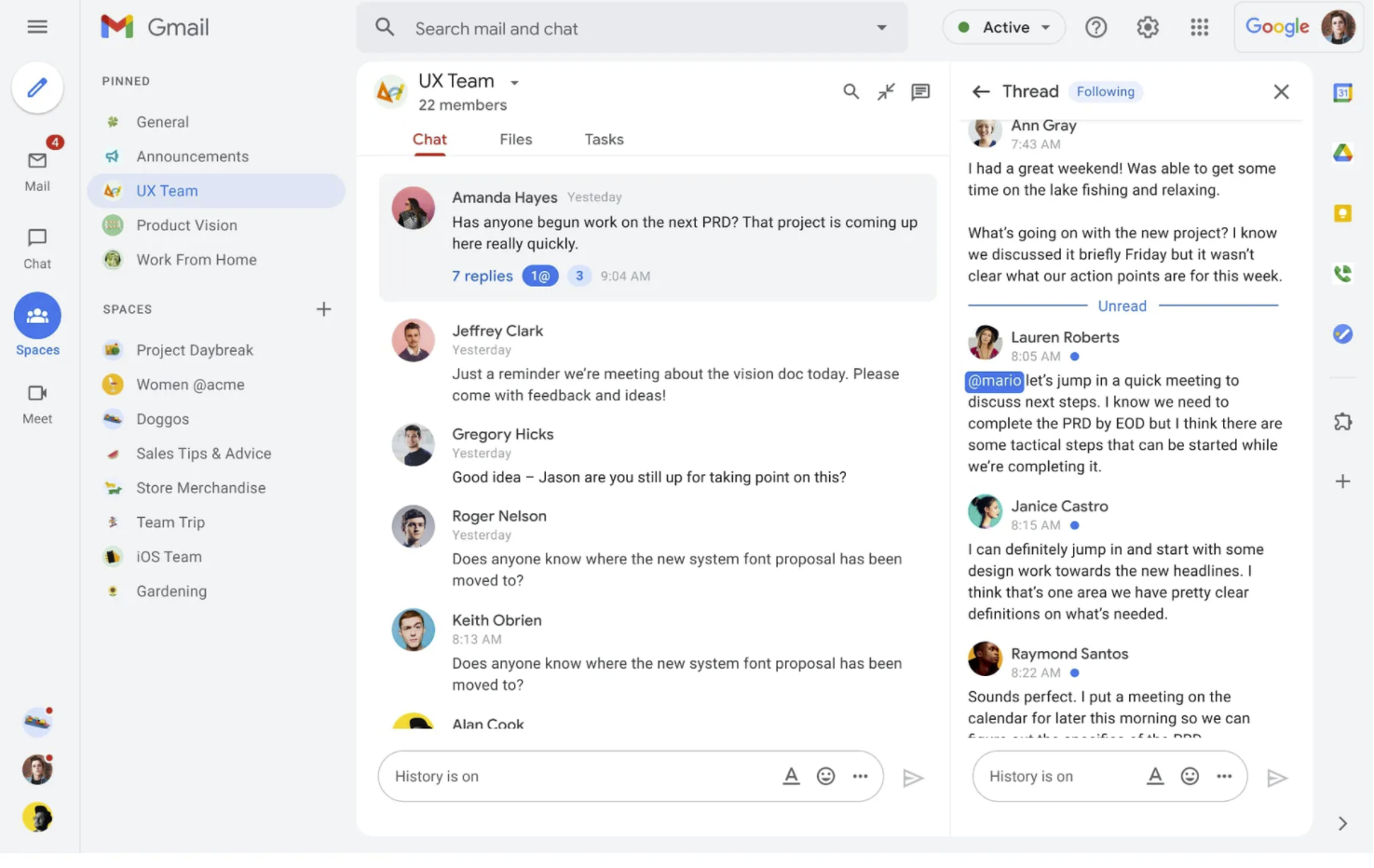This screenshot has height=868, width=1374.
Task: Close the Thread panel
Action: [x=1282, y=91]
